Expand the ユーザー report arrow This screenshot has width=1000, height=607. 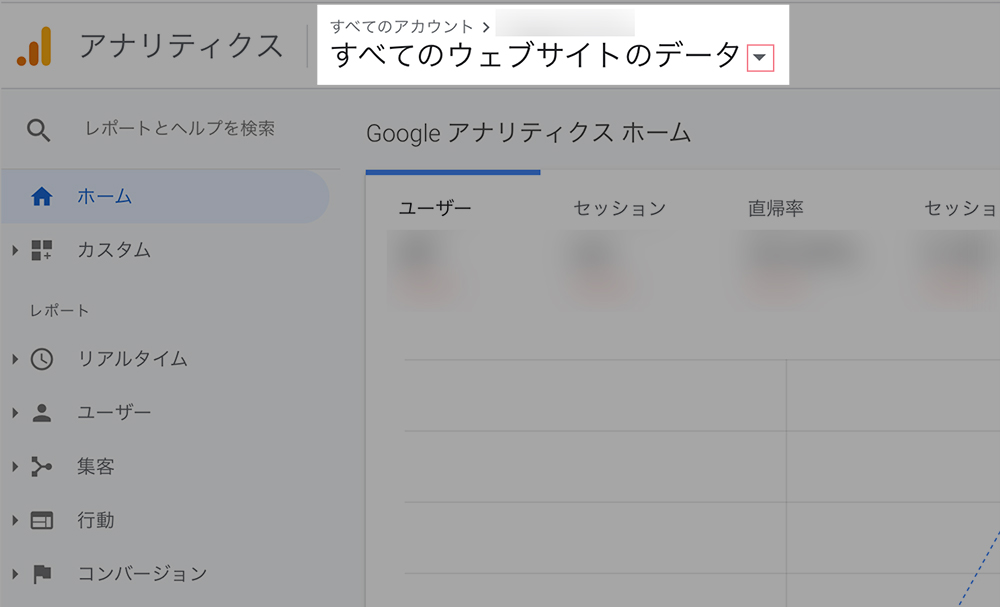point(15,413)
